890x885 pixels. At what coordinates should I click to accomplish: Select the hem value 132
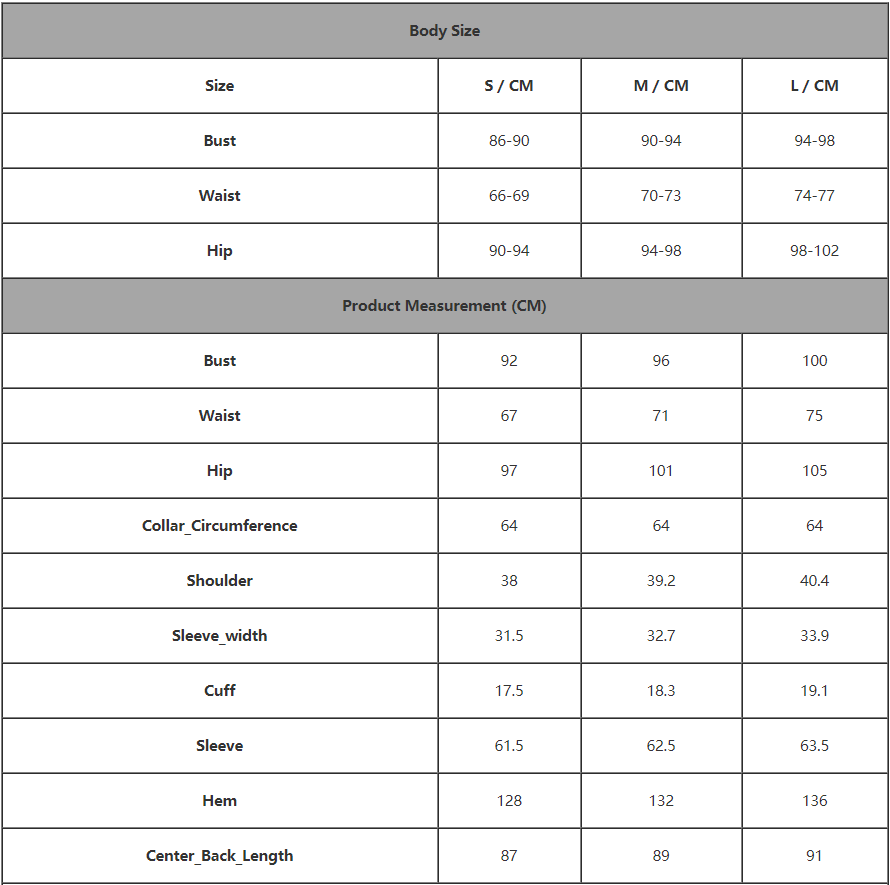point(661,801)
